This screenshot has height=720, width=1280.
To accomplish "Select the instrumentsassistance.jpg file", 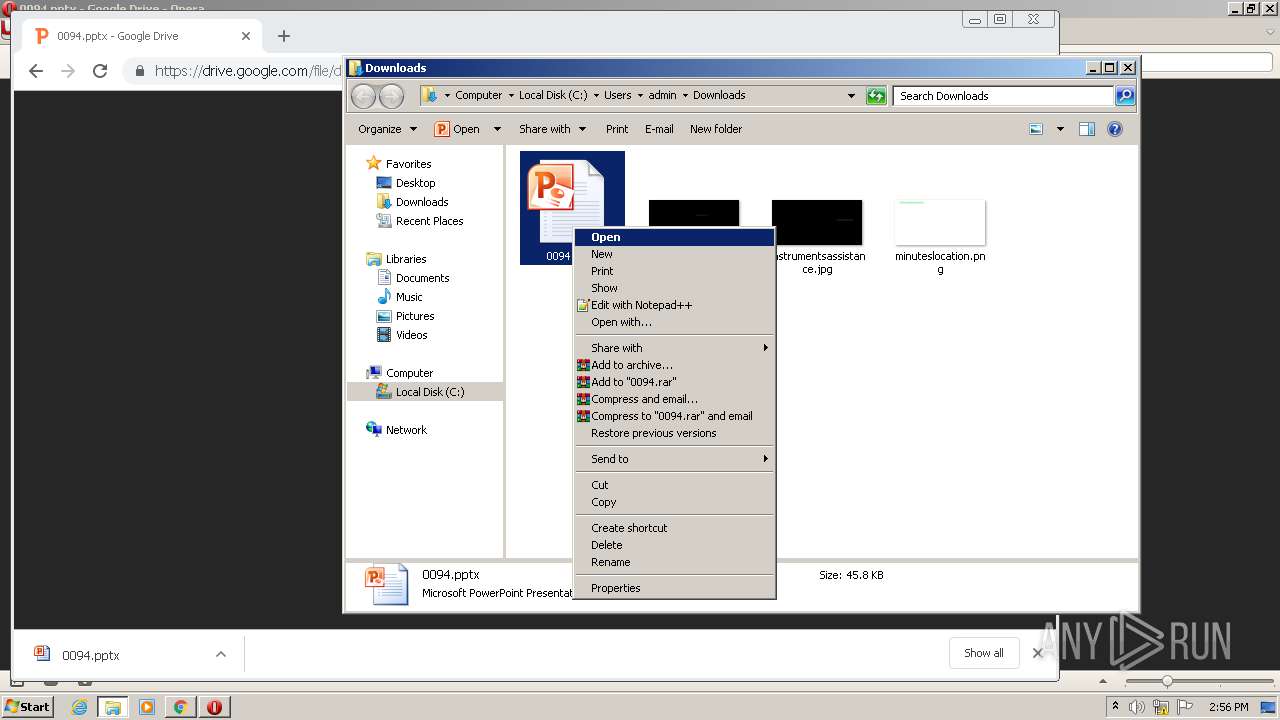I will [x=817, y=235].
